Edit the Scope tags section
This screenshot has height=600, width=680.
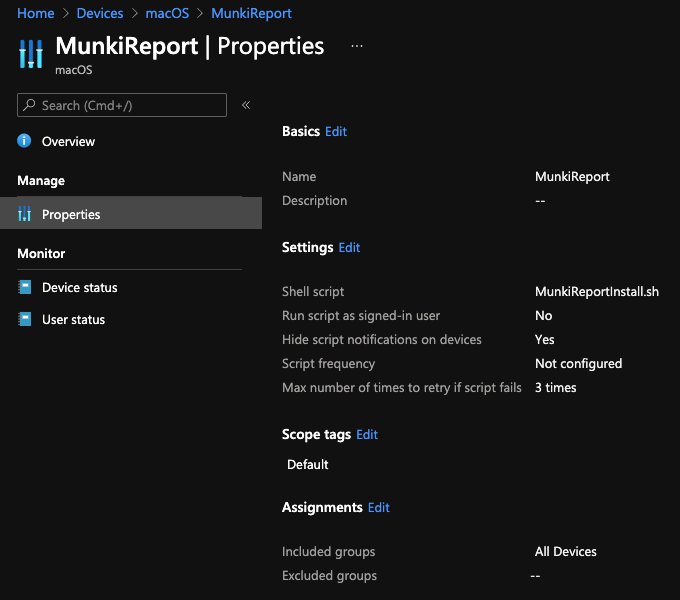pyautogui.click(x=367, y=434)
